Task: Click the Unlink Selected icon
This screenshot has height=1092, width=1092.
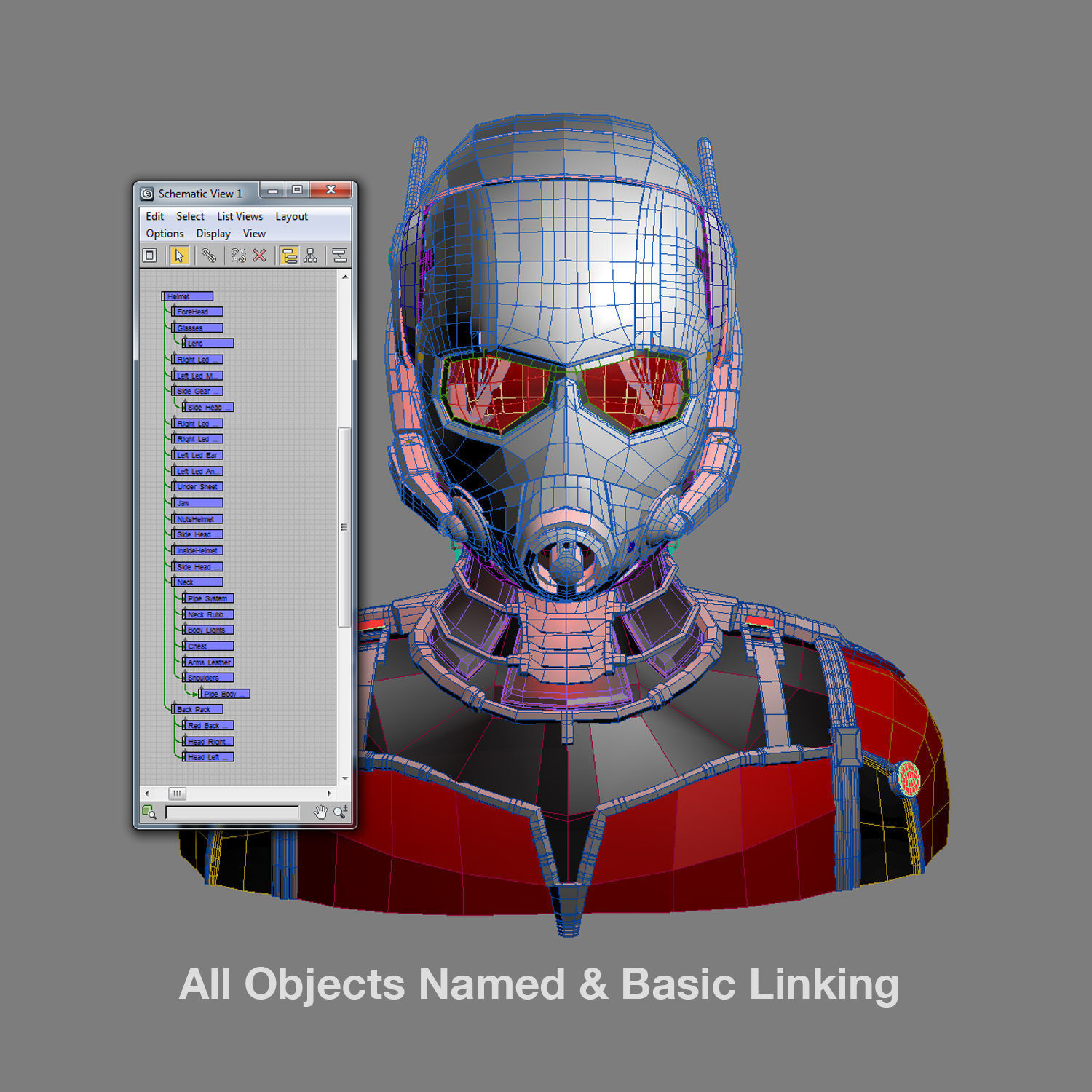Action: click(x=238, y=256)
